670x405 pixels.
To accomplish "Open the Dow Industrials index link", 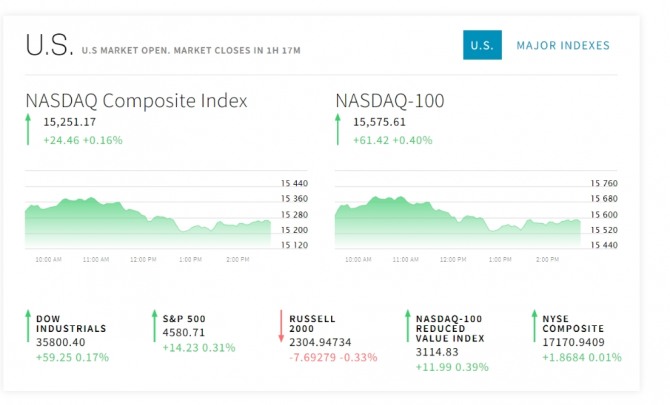I will tap(71, 323).
